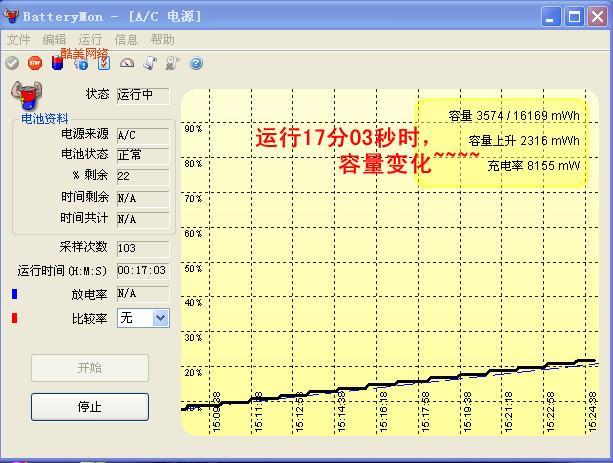Click the red 比较率 color marker
613x463 pixels.
(x=14, y=318)
